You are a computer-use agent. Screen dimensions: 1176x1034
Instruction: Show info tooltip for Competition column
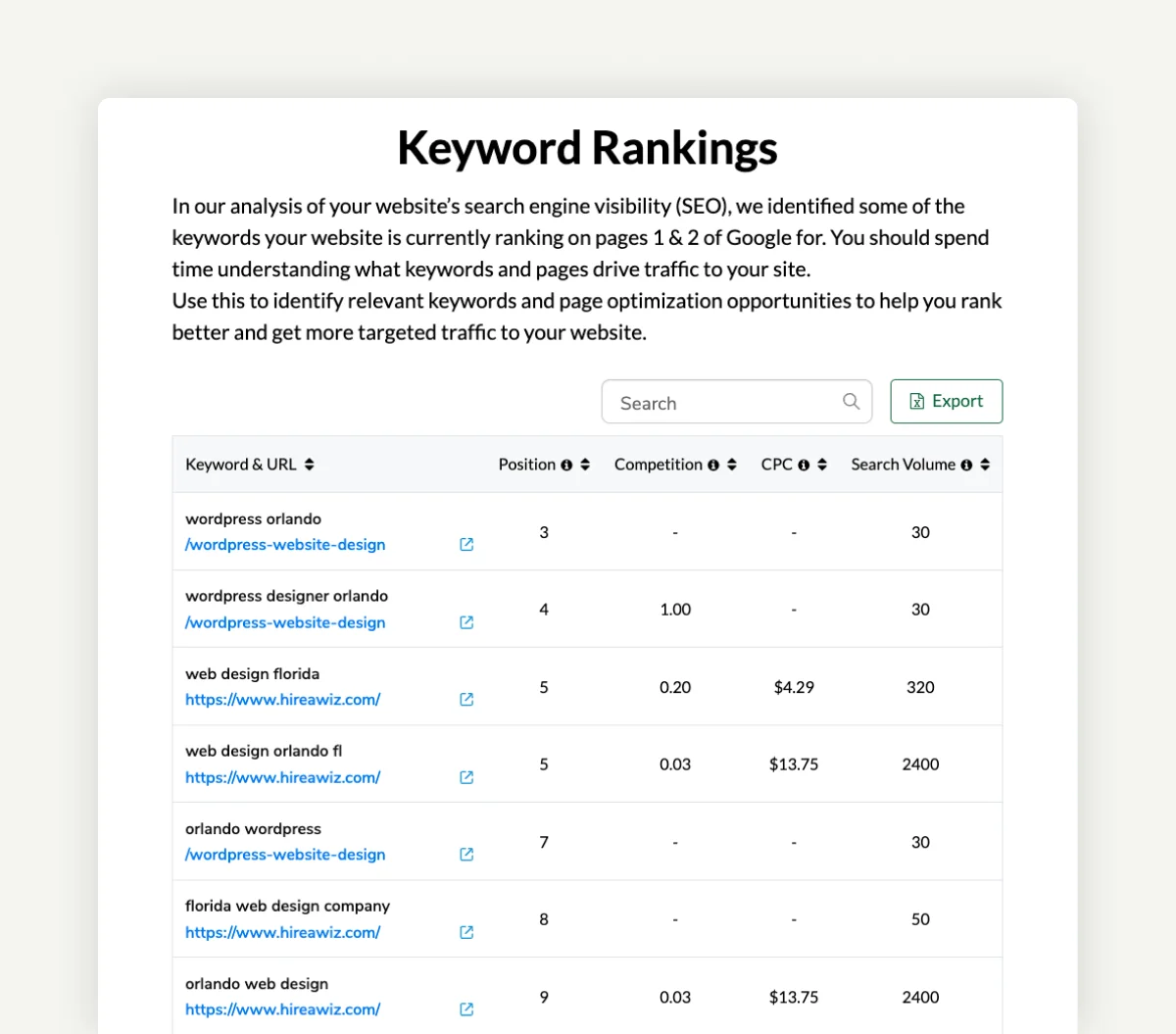pos(713,466)
